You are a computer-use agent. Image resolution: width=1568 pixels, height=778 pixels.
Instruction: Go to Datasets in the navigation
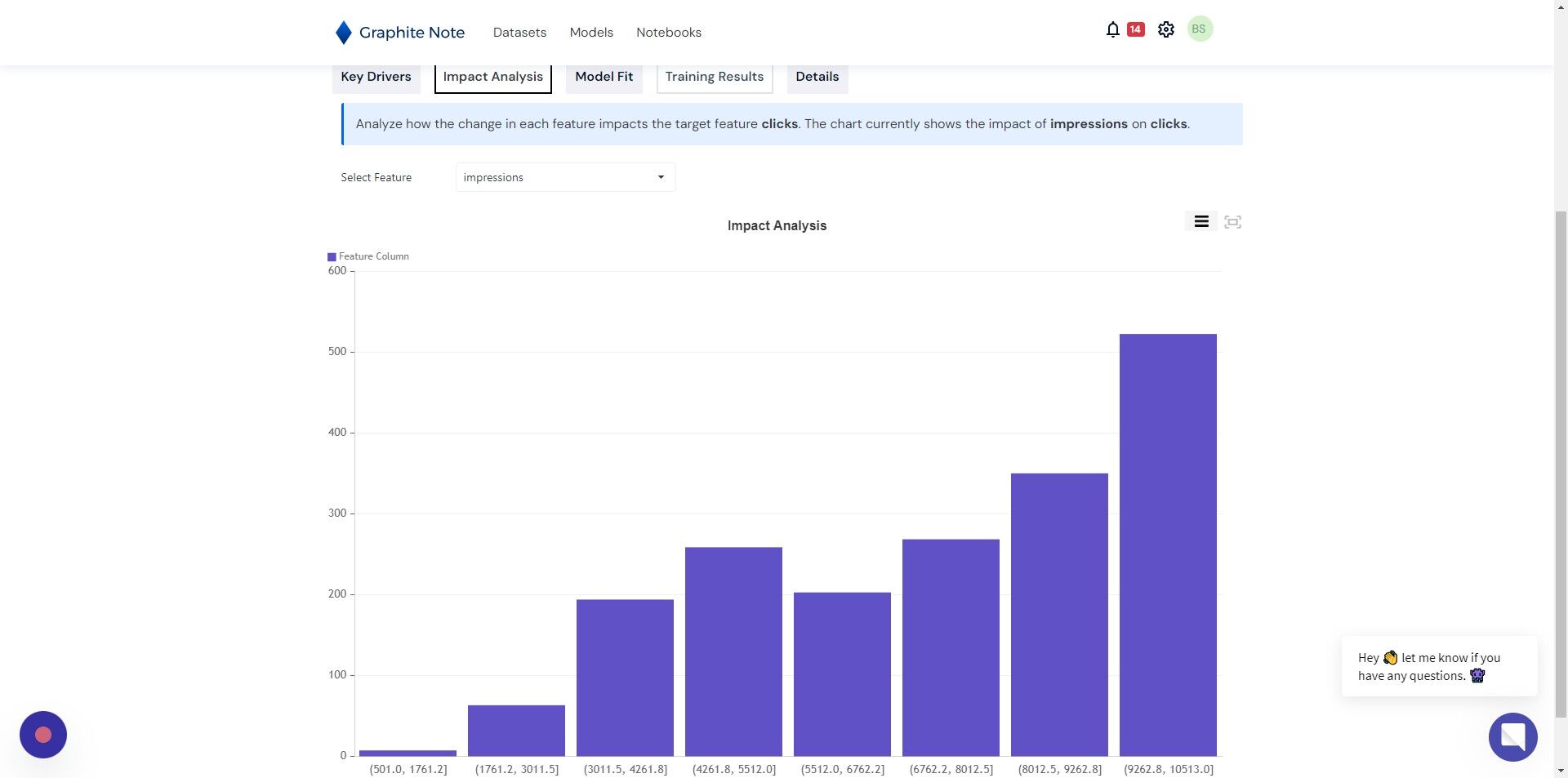519,33
